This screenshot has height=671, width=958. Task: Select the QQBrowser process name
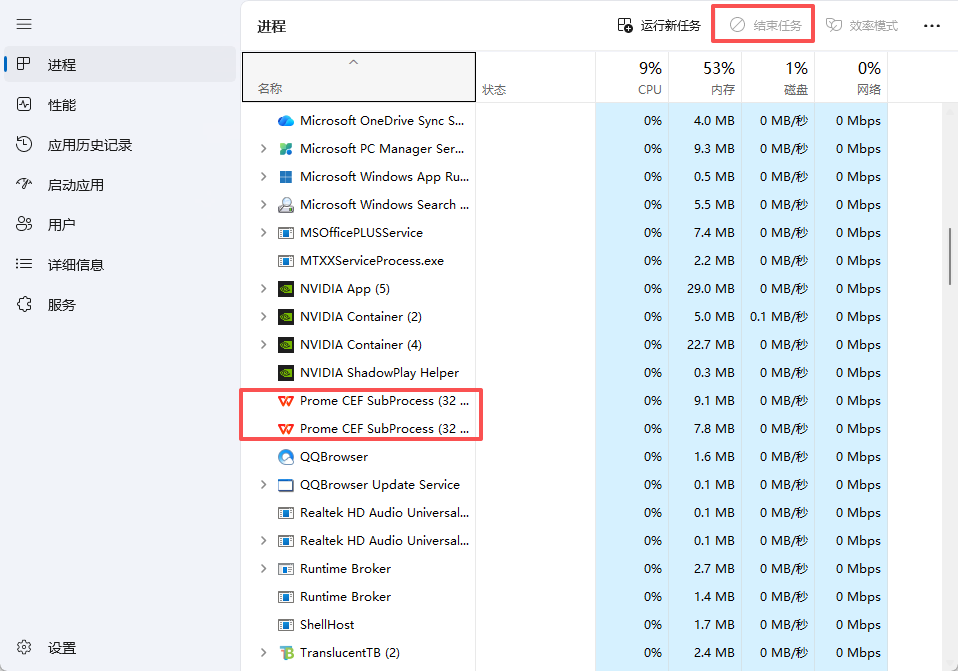(x=334, y=456)
